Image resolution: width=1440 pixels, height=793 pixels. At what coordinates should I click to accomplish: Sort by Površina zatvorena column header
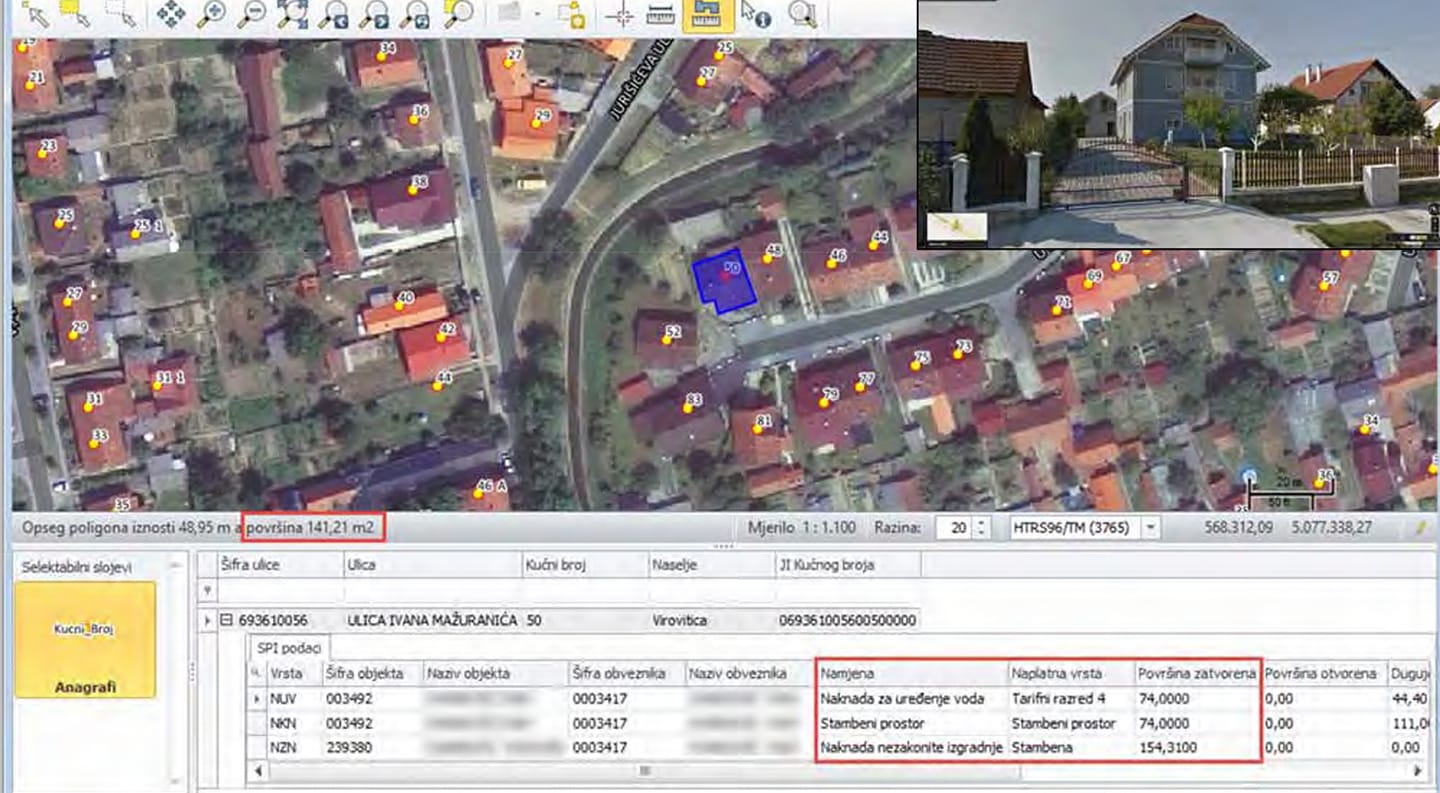[x=1196, y=674]
